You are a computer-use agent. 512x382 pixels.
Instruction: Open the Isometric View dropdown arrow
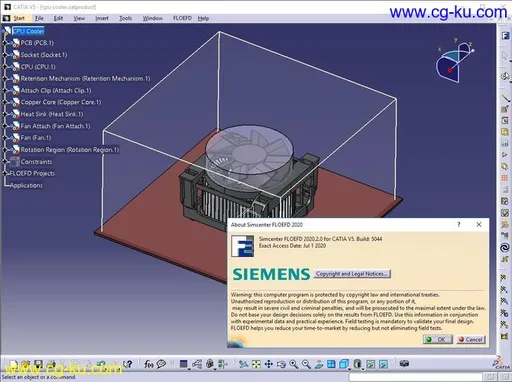click(x=350, y=369)
